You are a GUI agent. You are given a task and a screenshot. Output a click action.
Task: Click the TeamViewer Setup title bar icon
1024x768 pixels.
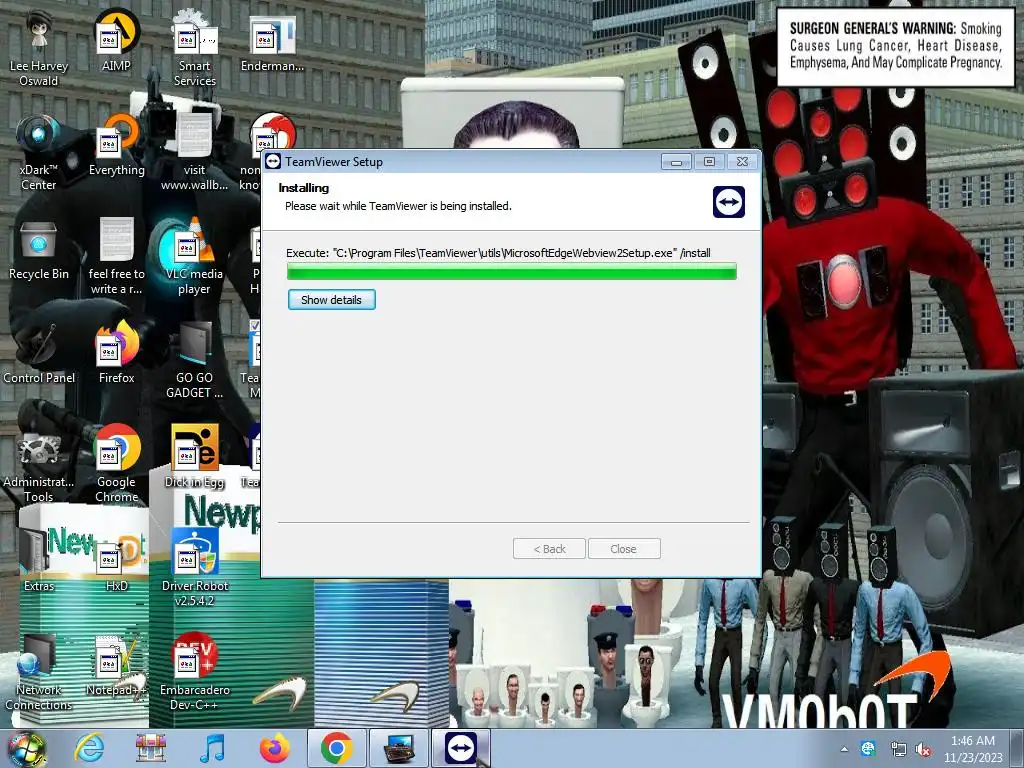(x=273, y=161)
